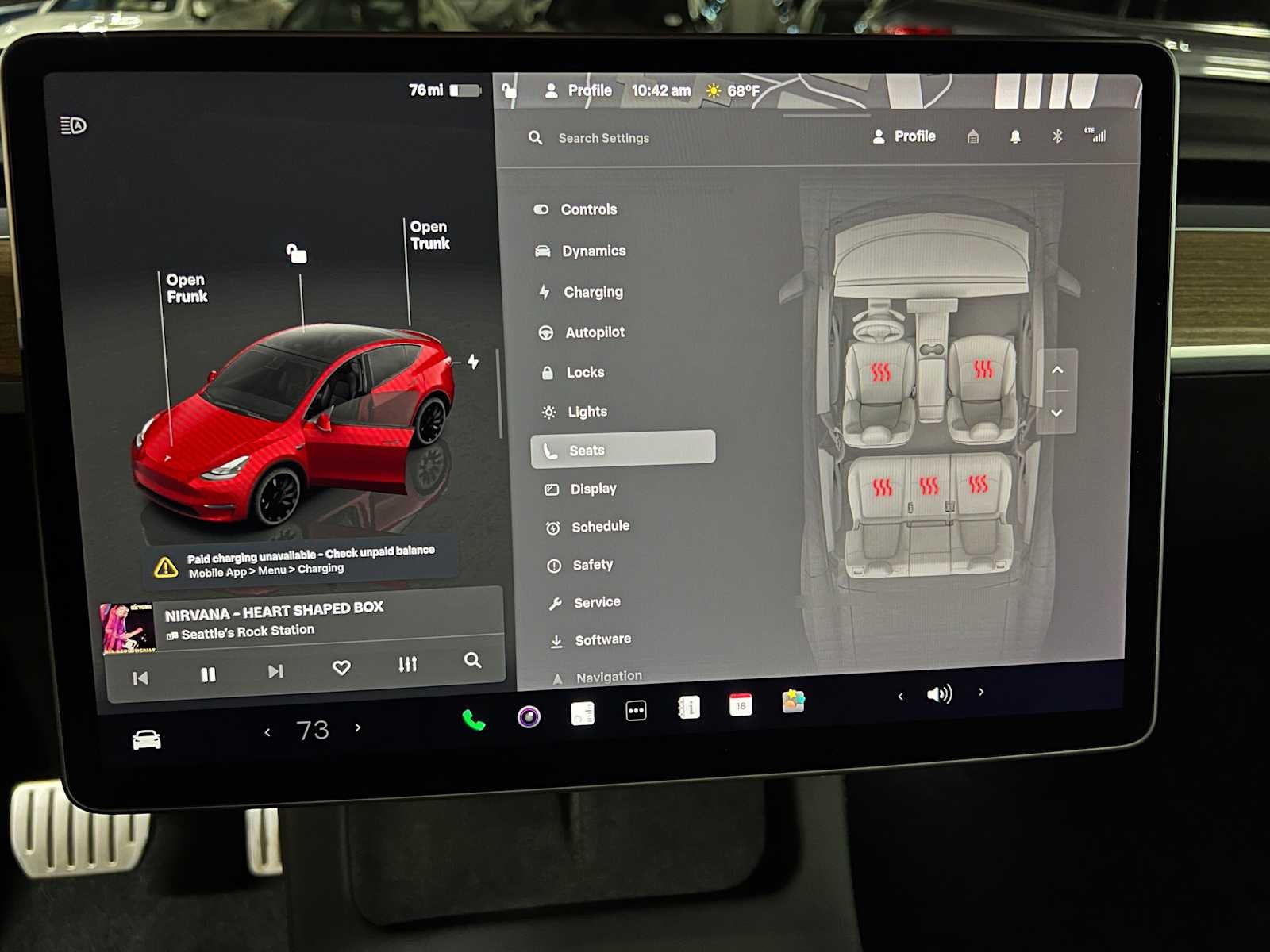
Task: Open the Bluetooth settings icon
Action: [x=1057, y=136]
